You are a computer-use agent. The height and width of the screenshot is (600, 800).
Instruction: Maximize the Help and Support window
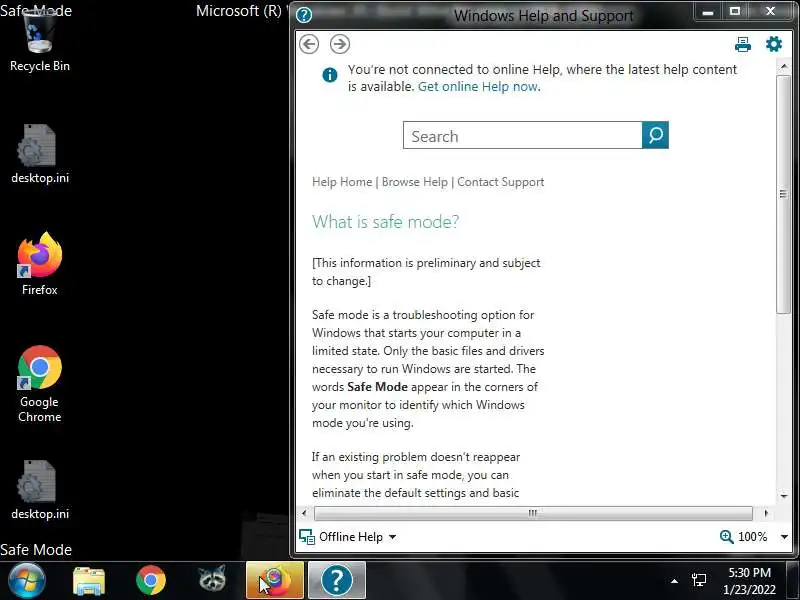735,11
